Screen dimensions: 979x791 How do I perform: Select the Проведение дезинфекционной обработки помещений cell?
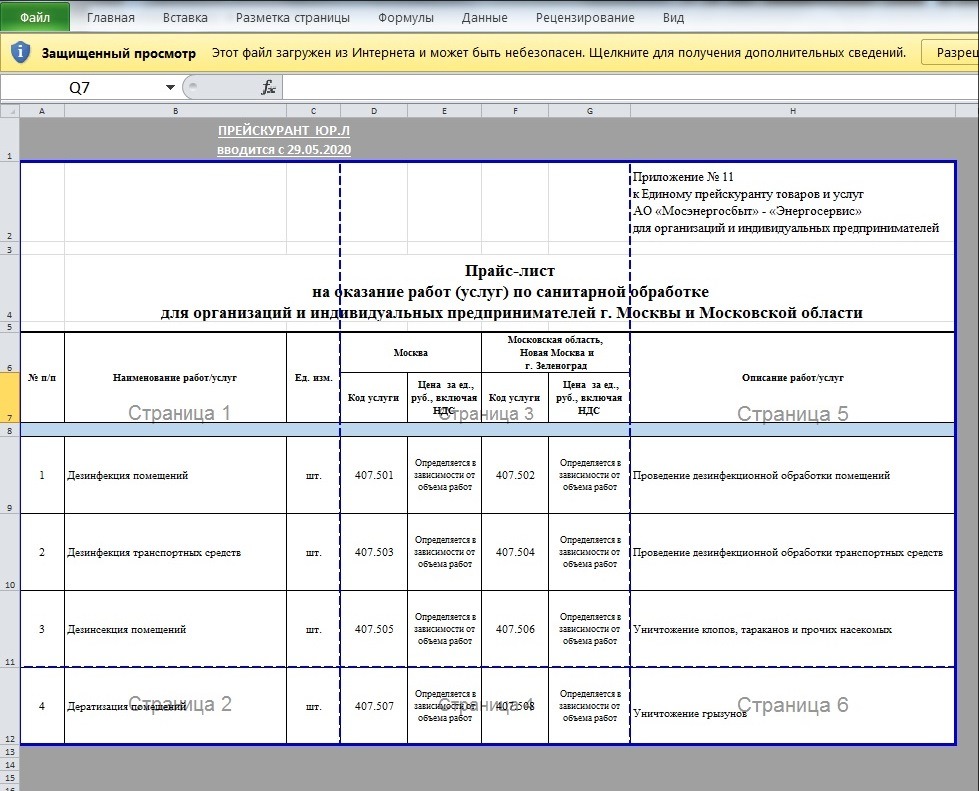click(793, 475)
